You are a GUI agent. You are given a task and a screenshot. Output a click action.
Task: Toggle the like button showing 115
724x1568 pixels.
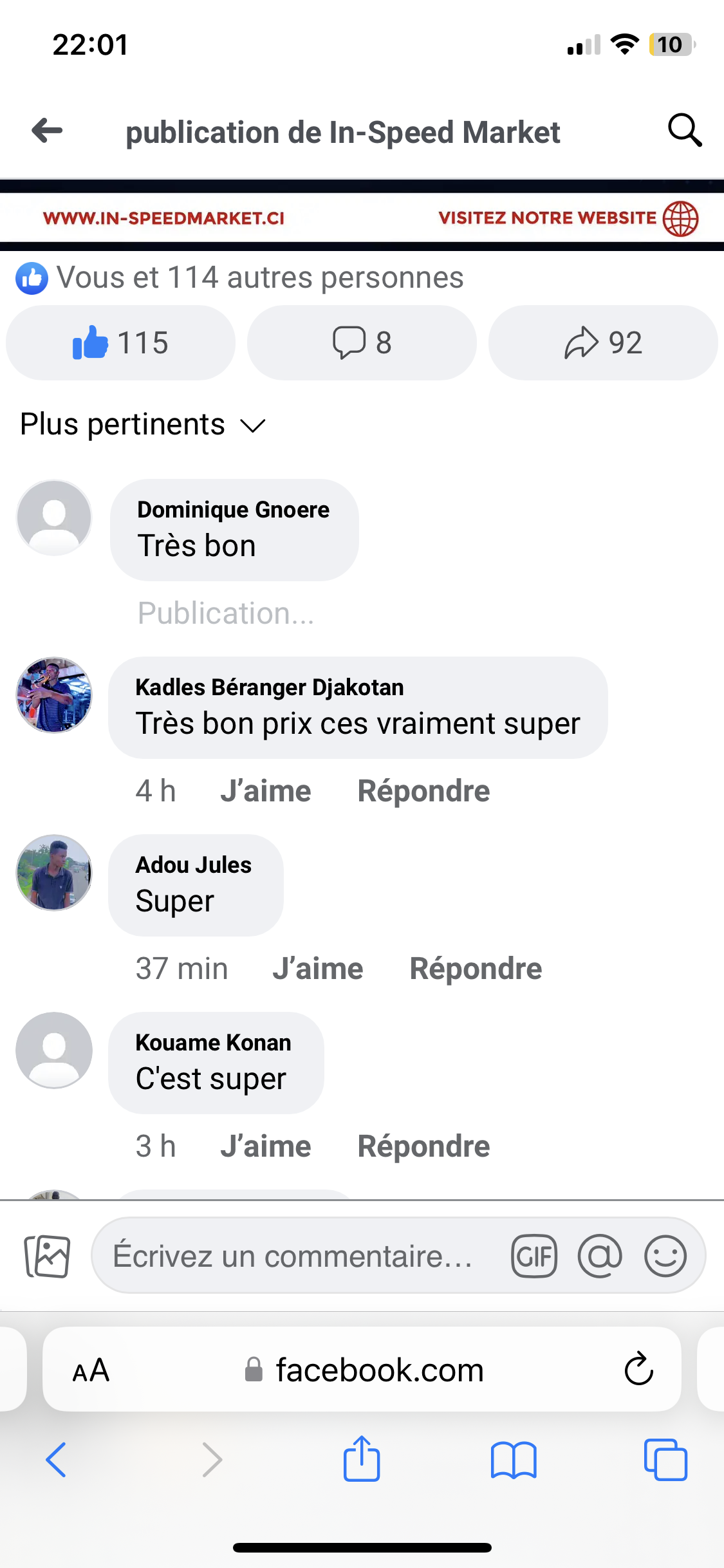[120, 342]
